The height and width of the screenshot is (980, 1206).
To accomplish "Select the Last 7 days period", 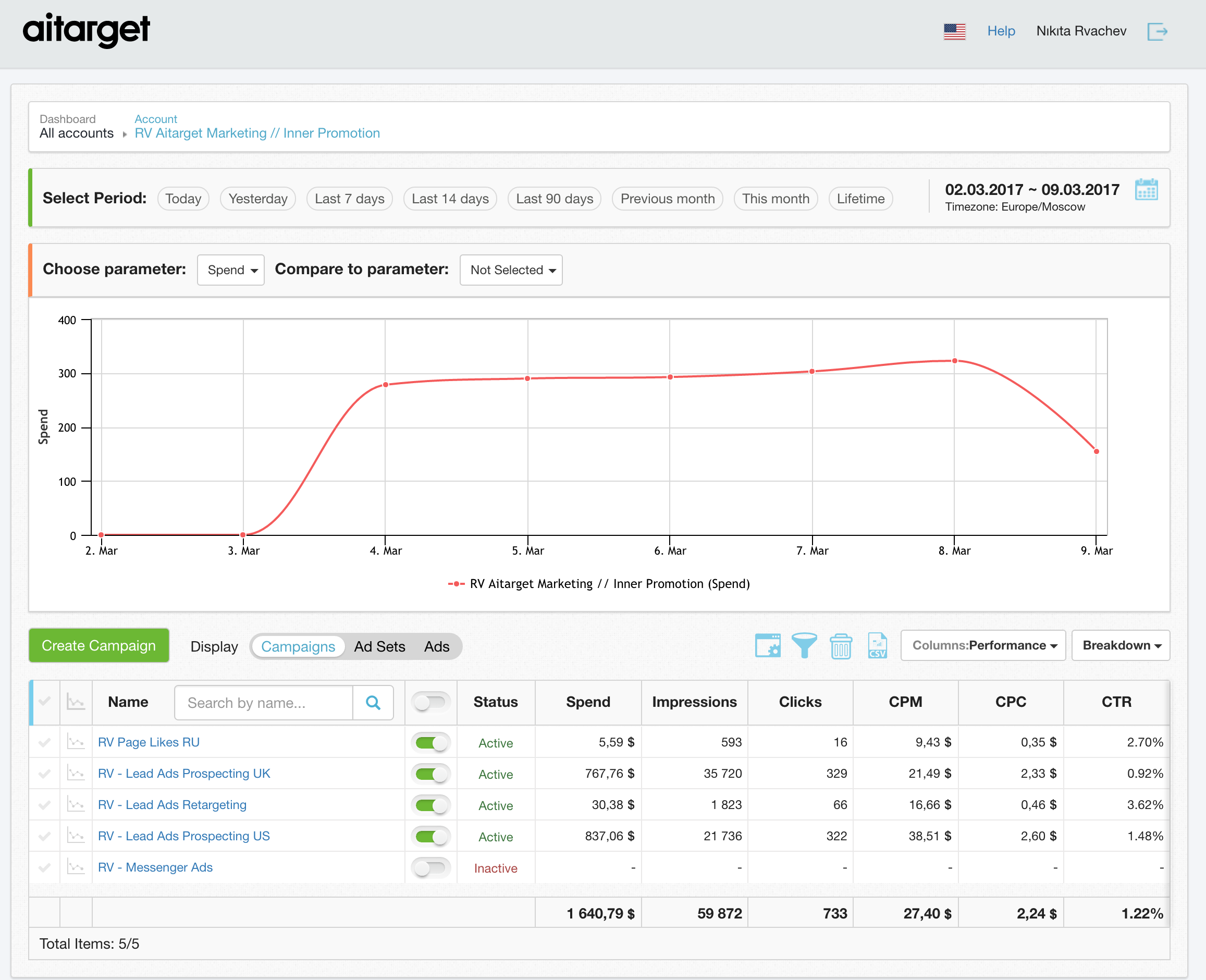I will (x=349, y=199).
